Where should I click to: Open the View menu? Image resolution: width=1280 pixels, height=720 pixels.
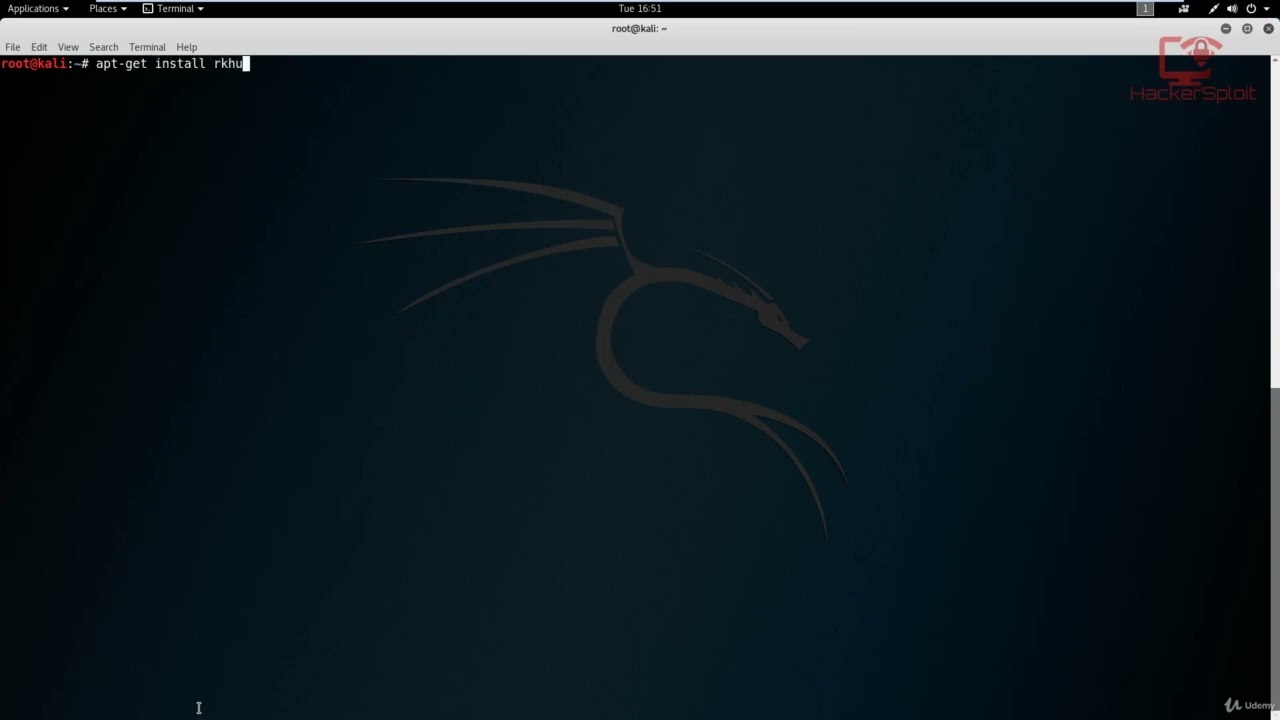coord(68,47)
